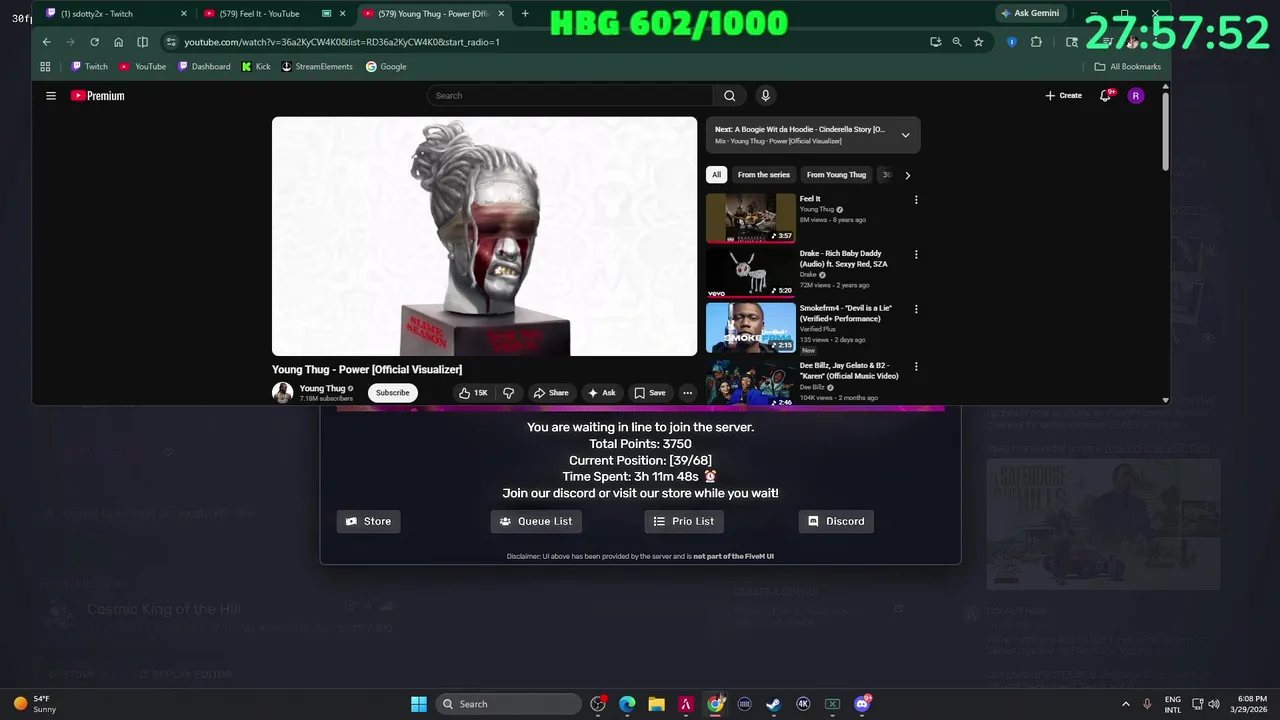Close the sdotty2x Twitch tab

[183, 14]
